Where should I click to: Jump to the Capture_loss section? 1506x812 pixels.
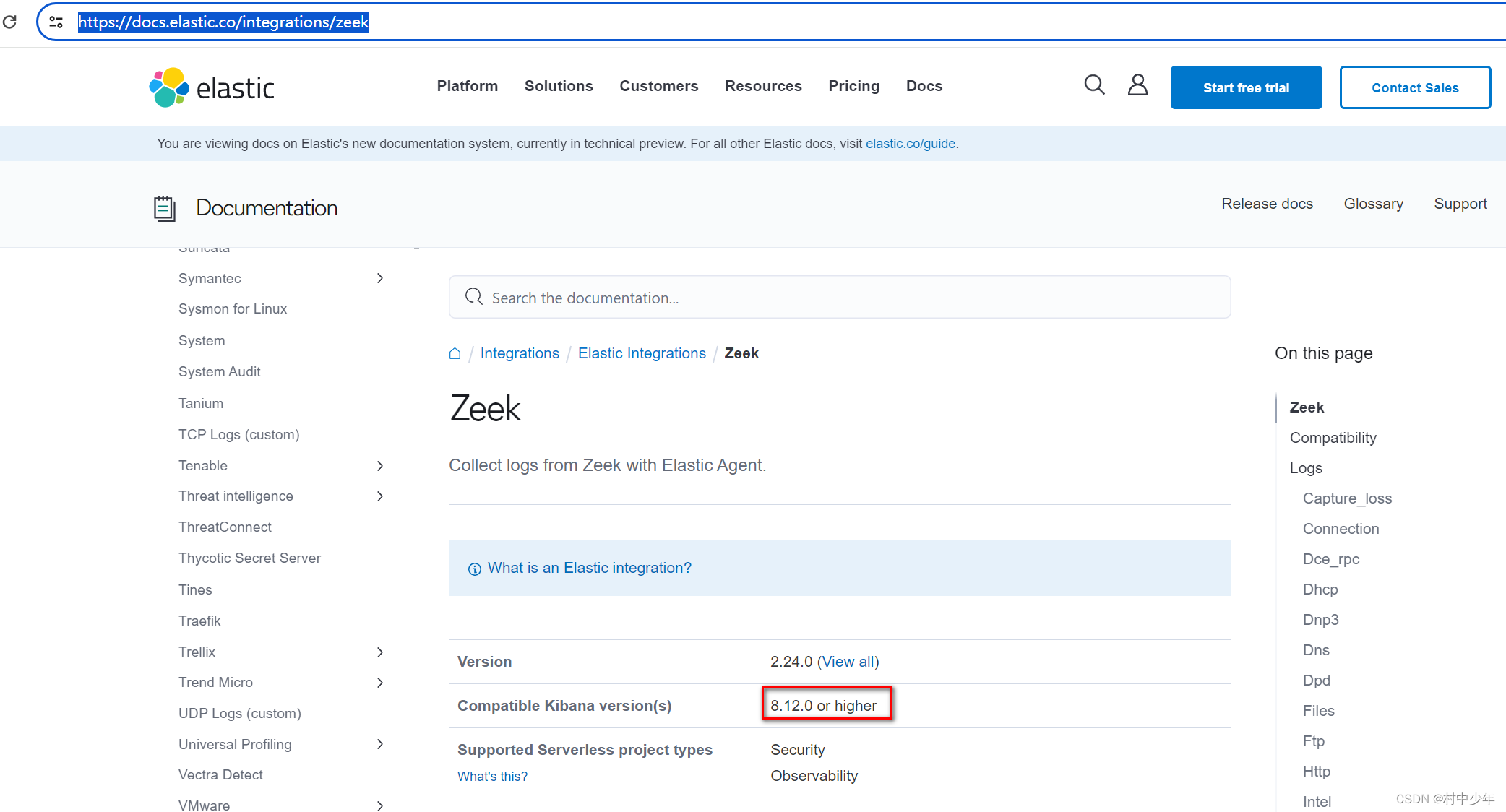(x=1347, y=498)
